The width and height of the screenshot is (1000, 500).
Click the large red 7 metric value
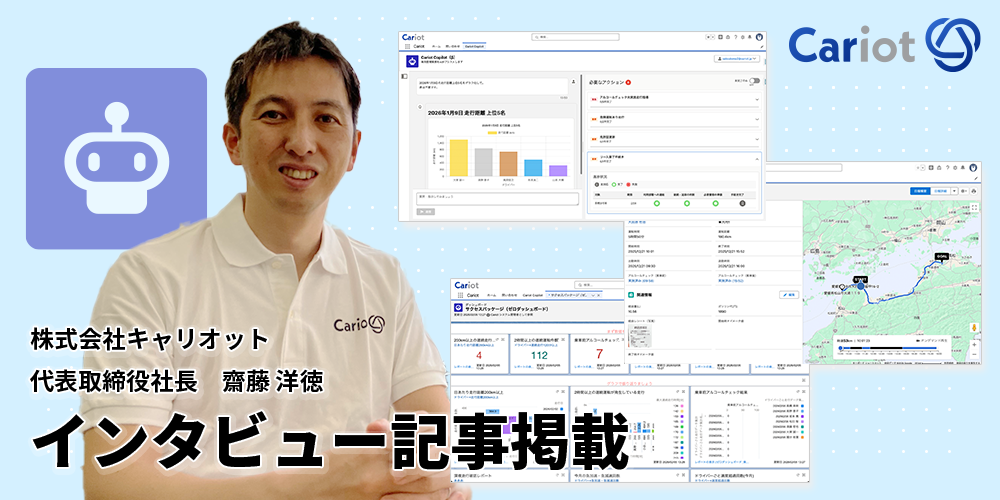pyautogui.click(x=599, y=354)
